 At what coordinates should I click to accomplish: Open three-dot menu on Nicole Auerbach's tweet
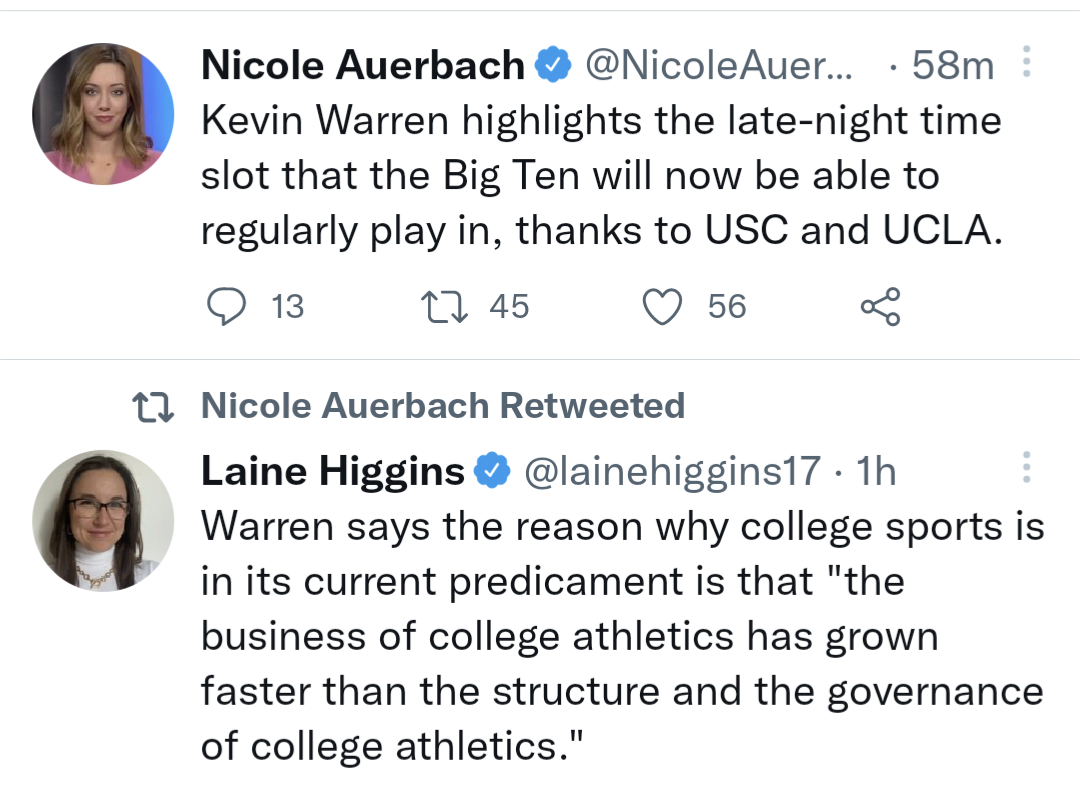[x=1026, y=62]
